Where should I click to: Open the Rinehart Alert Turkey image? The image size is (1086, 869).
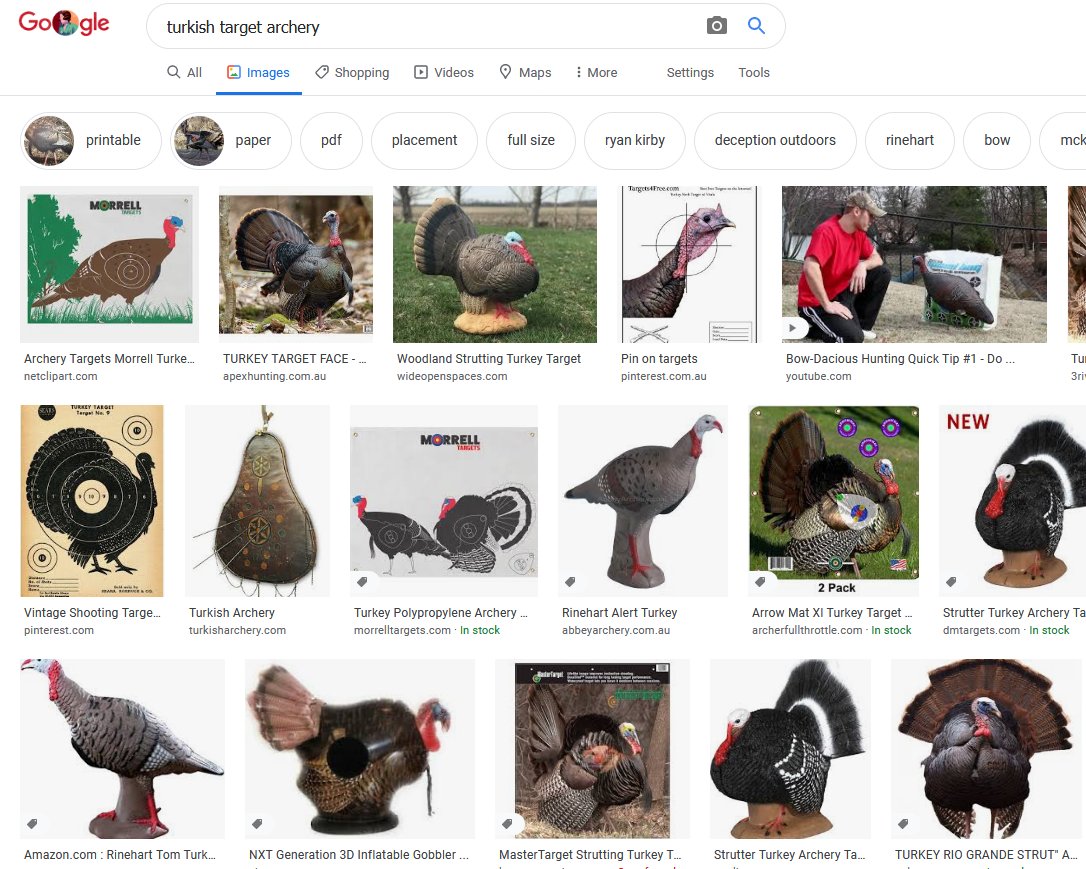click(643, 501)
